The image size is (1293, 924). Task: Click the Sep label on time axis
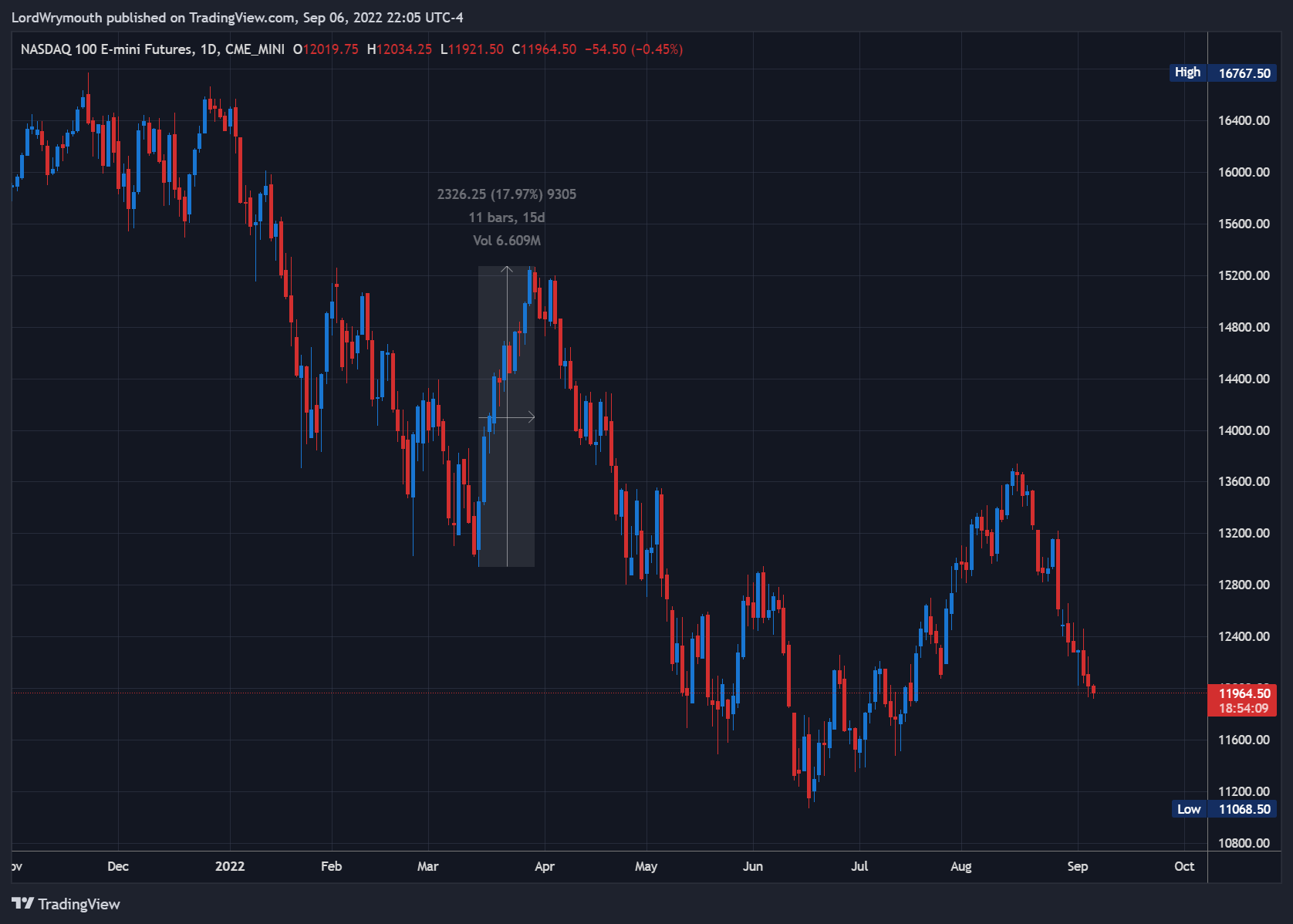[x=1078, y=866]
